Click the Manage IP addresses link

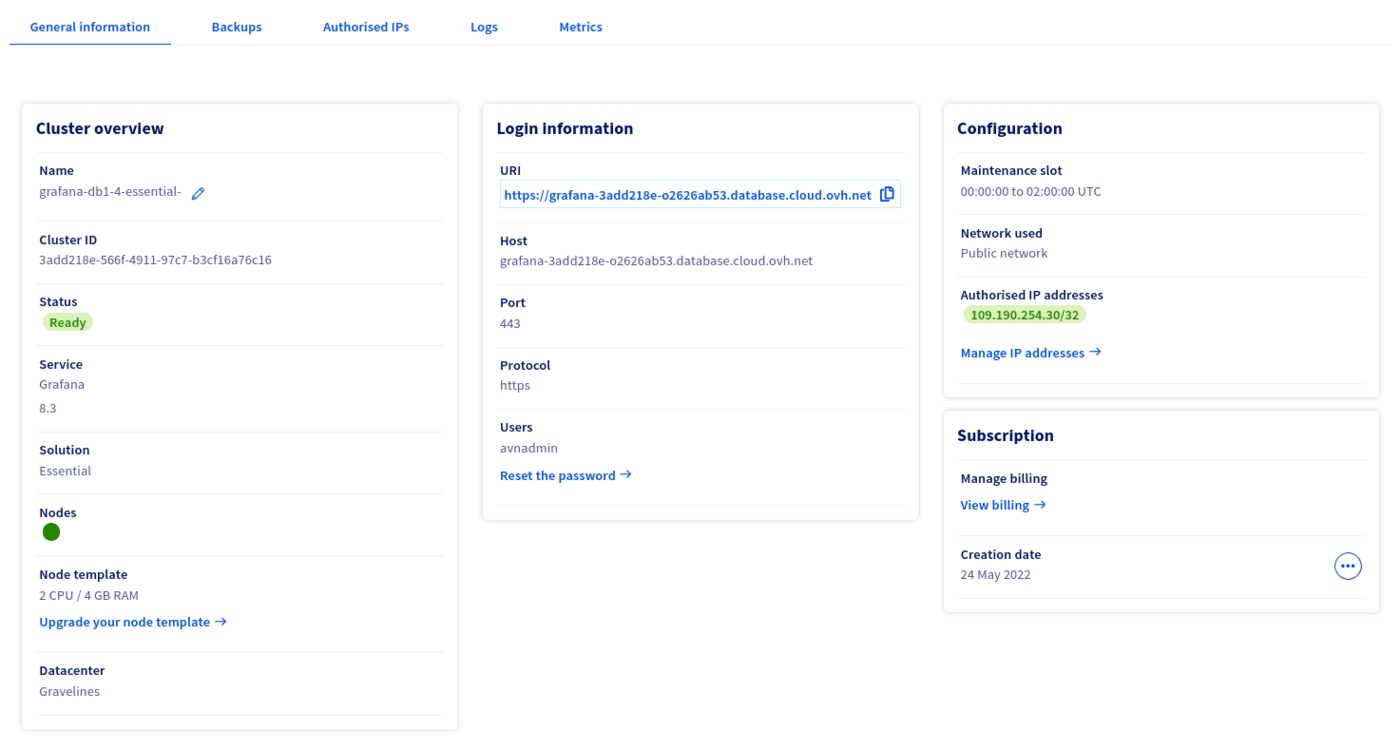point(1022,352)
